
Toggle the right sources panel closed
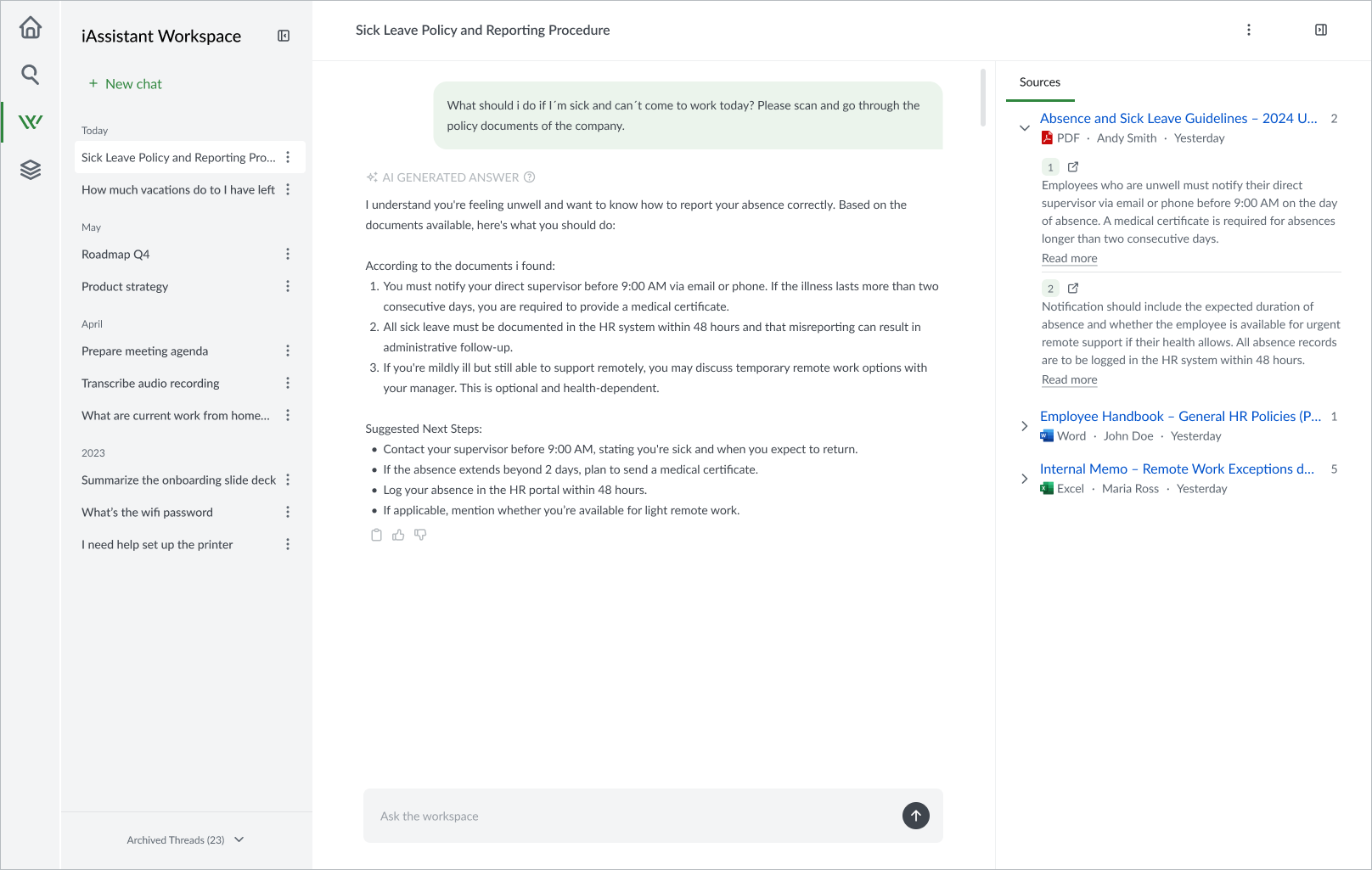(x=1321, y=29)
